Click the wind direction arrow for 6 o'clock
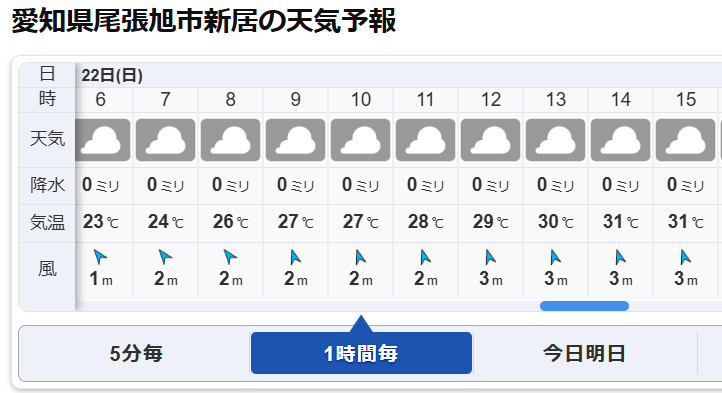Image resolution: width=722 pixels, height=393 pixels. [x=100, y=257]
